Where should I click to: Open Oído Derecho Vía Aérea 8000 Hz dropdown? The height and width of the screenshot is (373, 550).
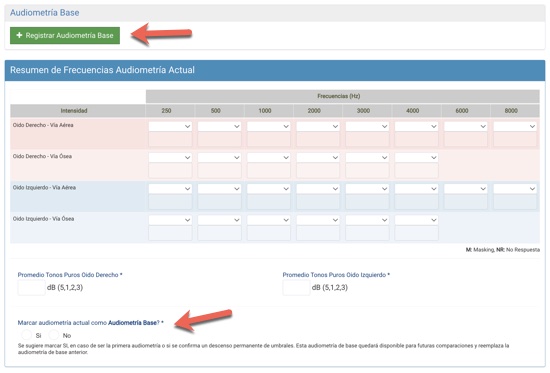515,126
